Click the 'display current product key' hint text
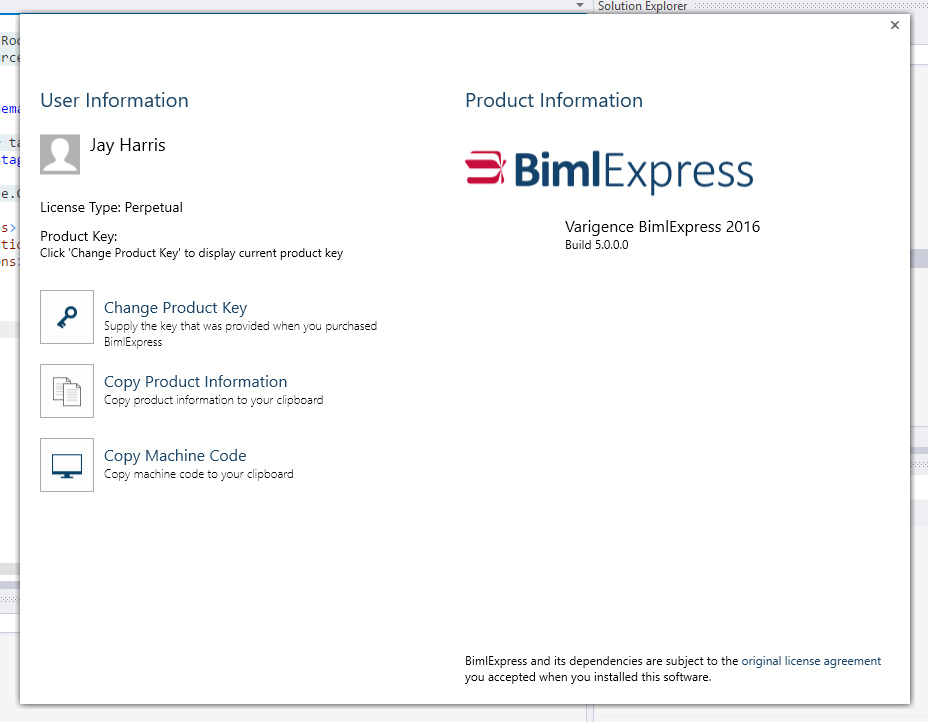928x722 pixels. 191,253
